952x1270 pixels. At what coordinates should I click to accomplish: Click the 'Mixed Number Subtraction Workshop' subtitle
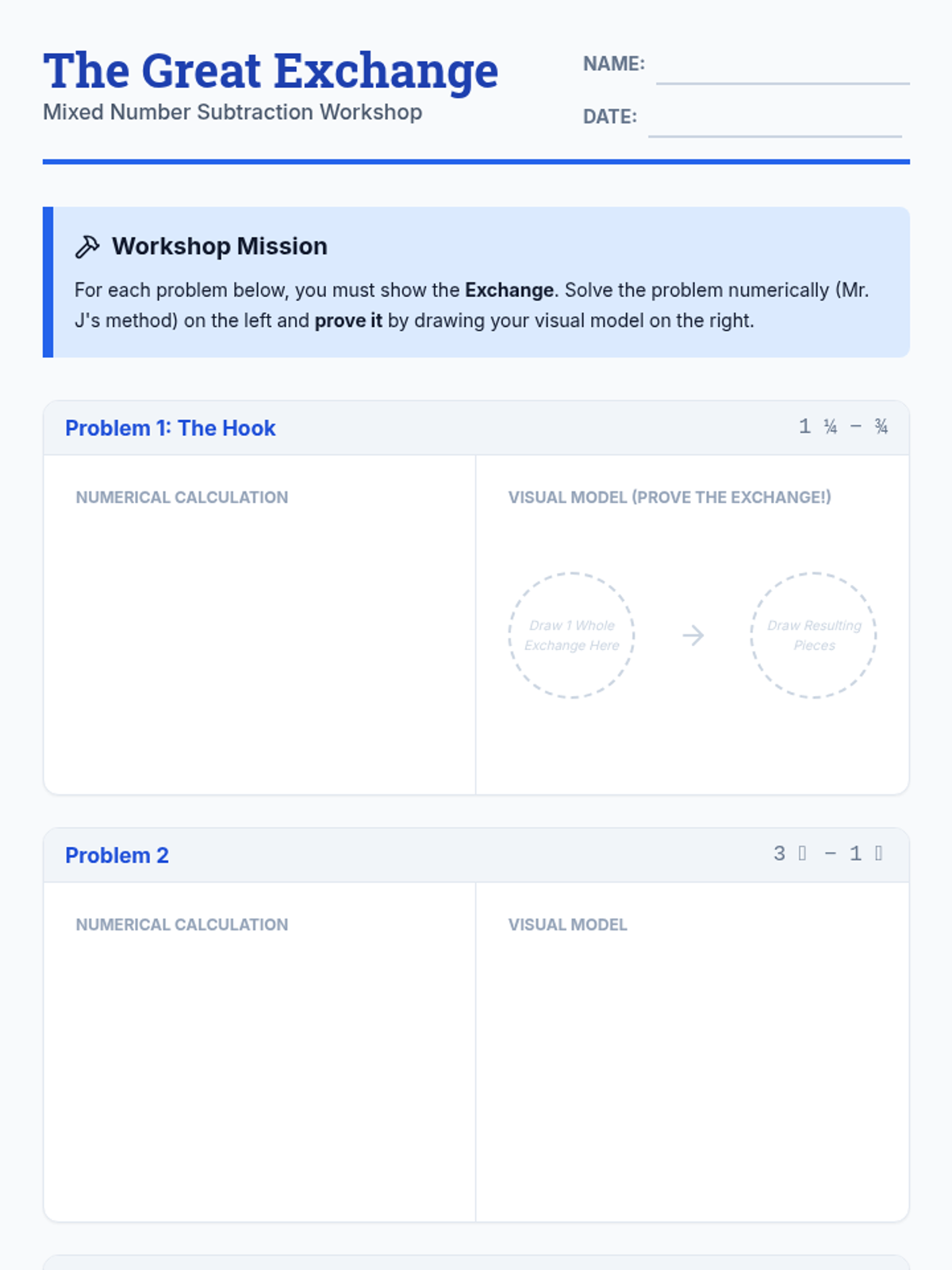click(232, 112)
